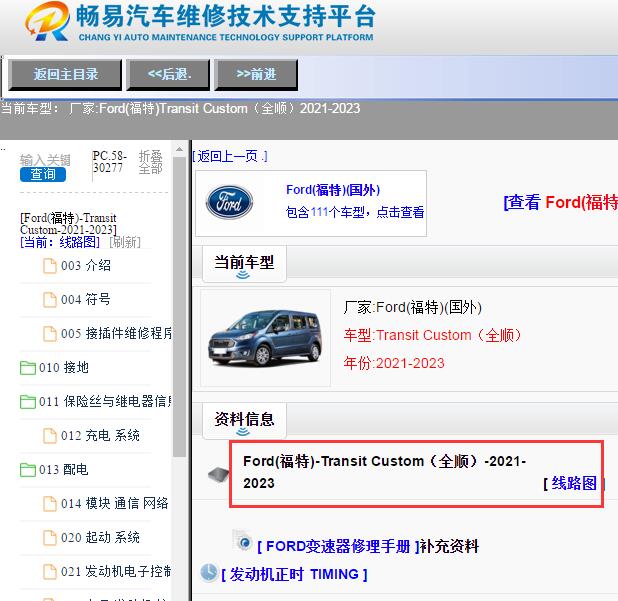Viewport: 618px width, 601px height.
Task: Open the [线路图] wiring diagram link
Action: coord(574,483)
